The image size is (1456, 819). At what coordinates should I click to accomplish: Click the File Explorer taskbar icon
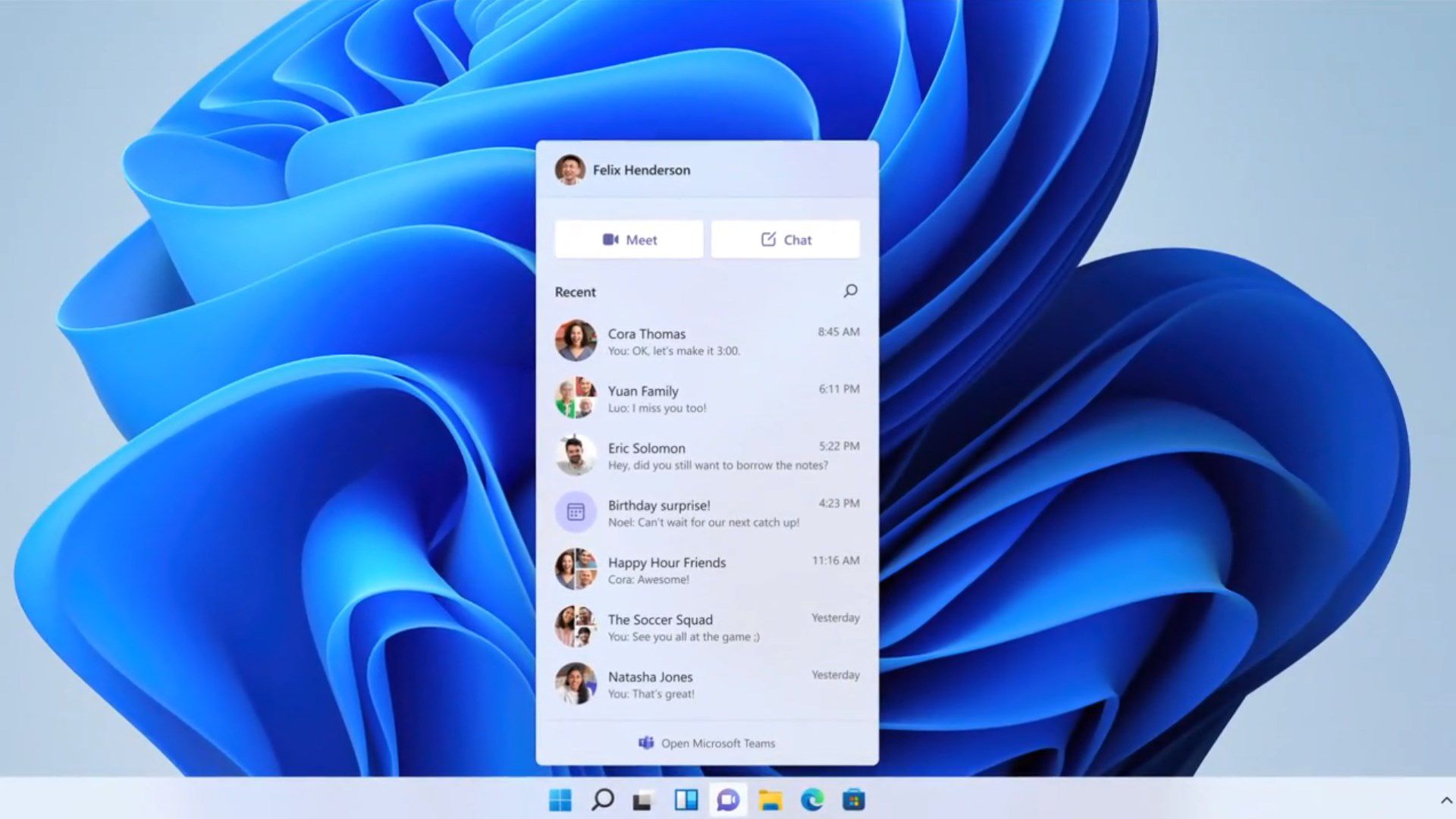point(770,800)
